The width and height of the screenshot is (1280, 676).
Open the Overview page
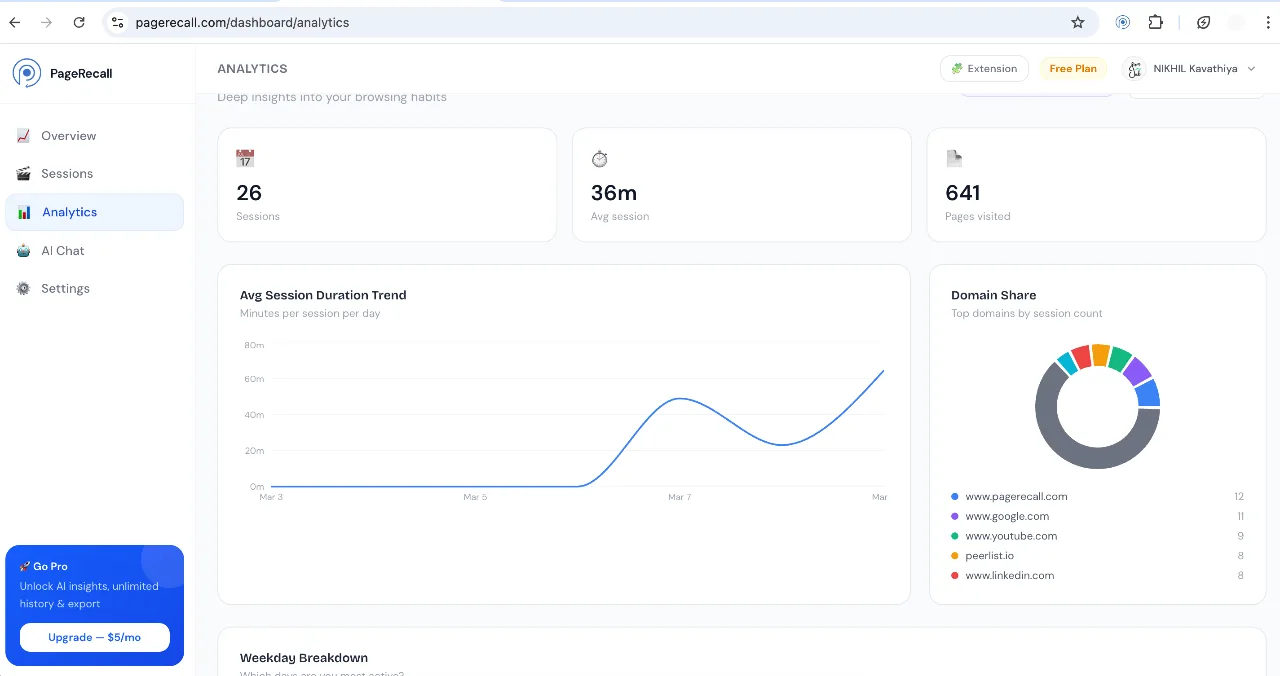pyautogui.click(x=94, y=136)
